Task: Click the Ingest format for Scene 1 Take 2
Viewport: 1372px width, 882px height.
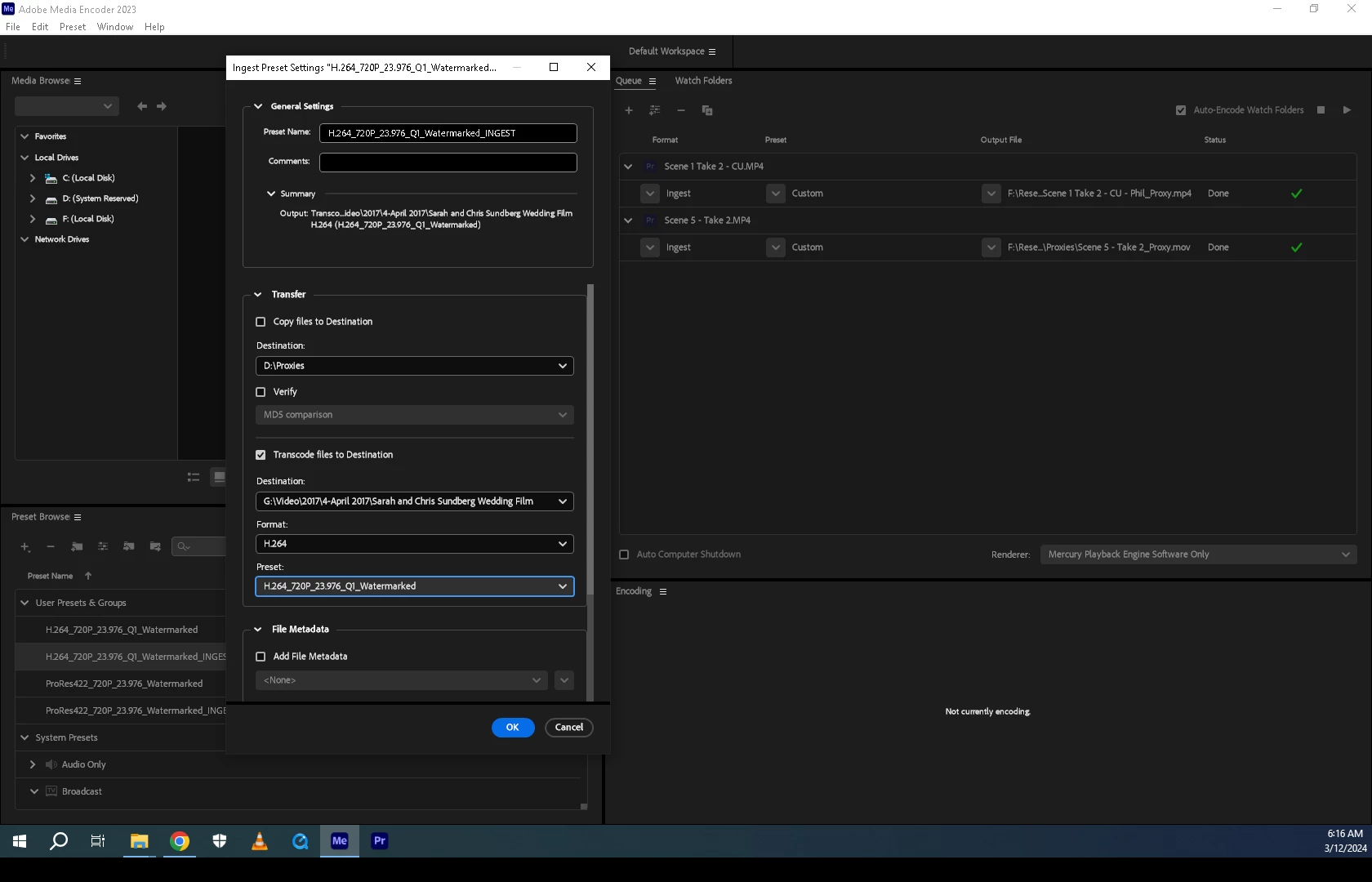Action: (x=679, y=194)
